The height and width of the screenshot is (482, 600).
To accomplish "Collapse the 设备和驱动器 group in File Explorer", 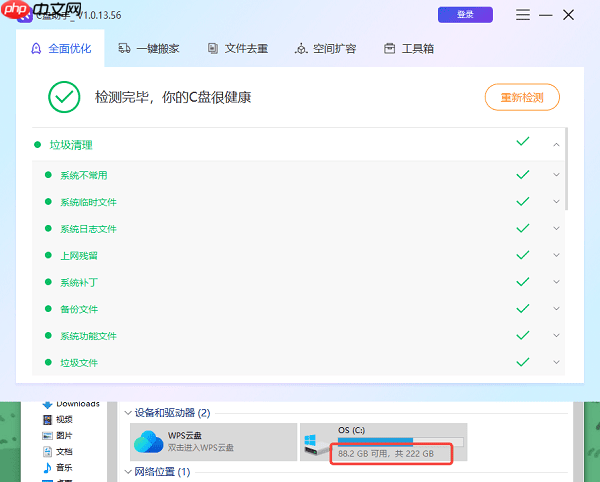I will click(128, 413).
